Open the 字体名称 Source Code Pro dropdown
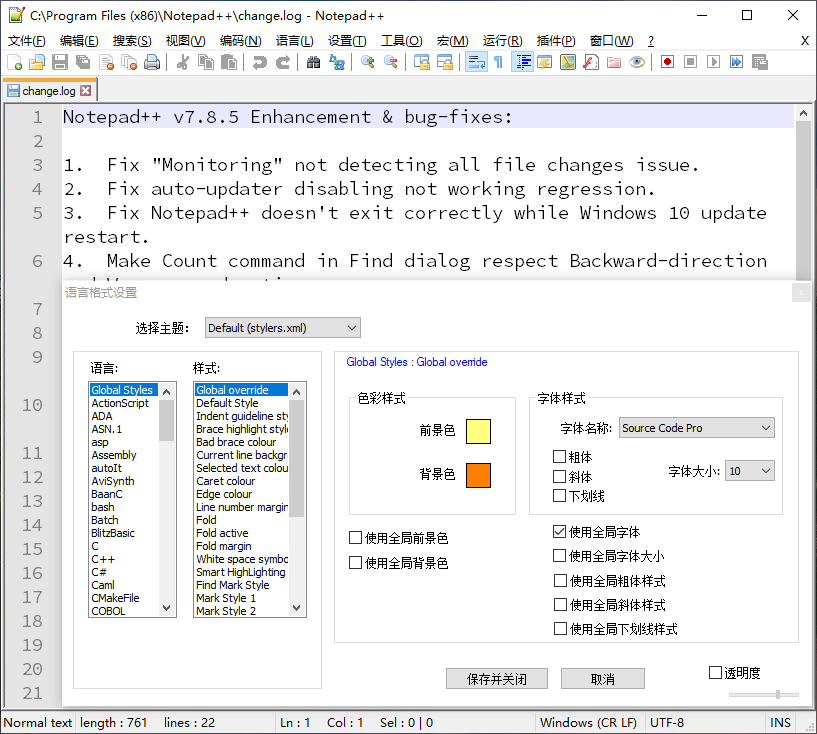 point(697,428)
